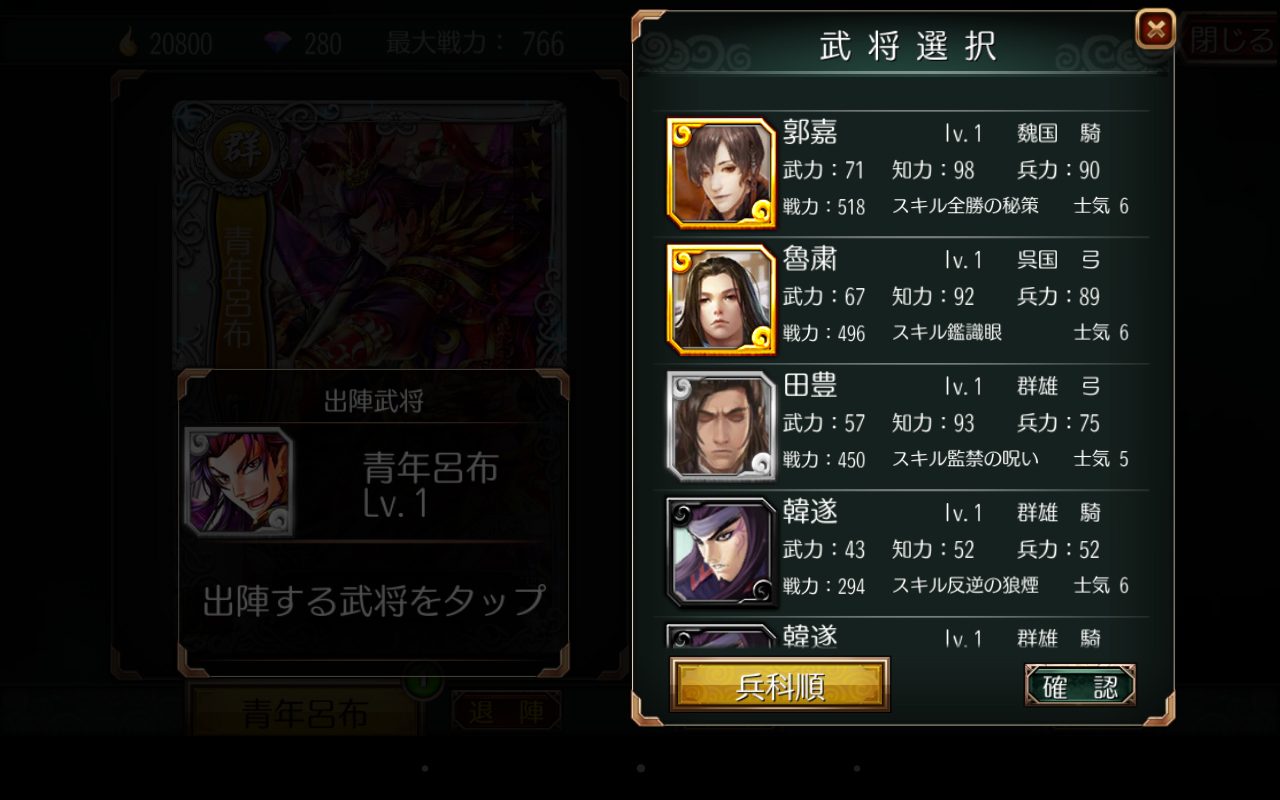Confirm selection with the 確認 button
Image resolution: width=1280 pixels, height=800 pixels.
pyautogui.click(x=1080, y=686)
